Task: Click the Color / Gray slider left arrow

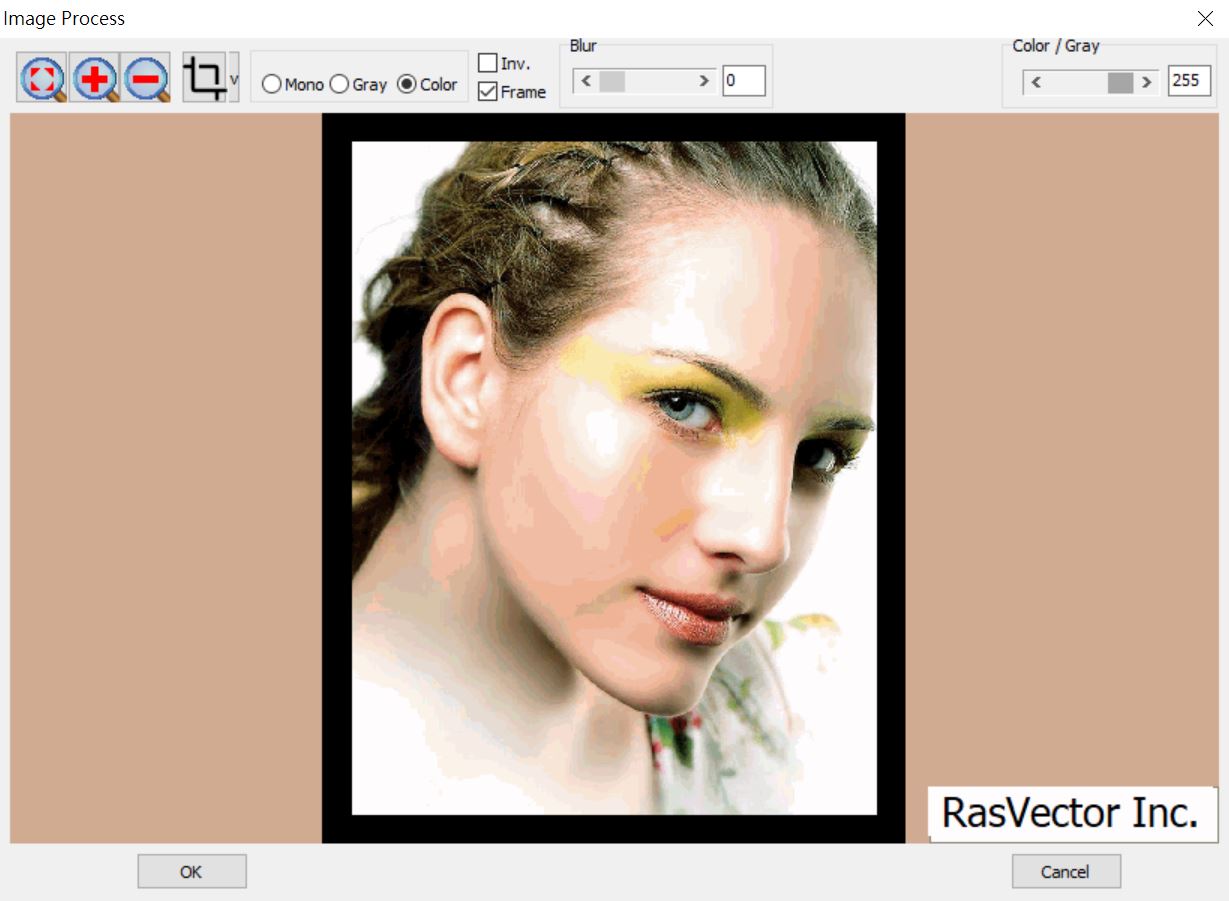Action: 1036,82
